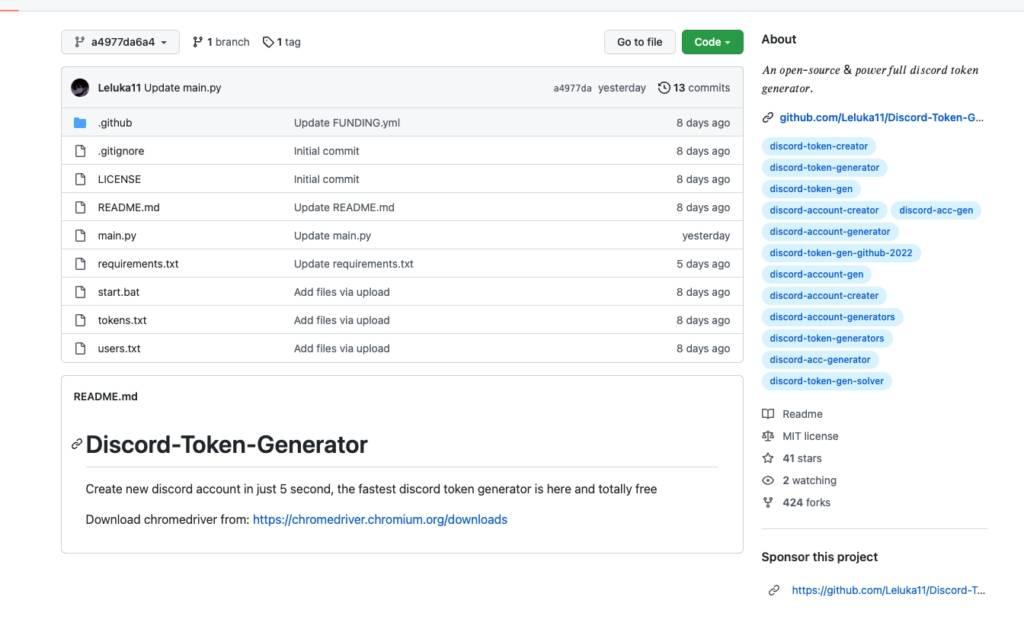Click the commits history clock icon
This screenshot has width=1024, height=626.
pos(664,88)
